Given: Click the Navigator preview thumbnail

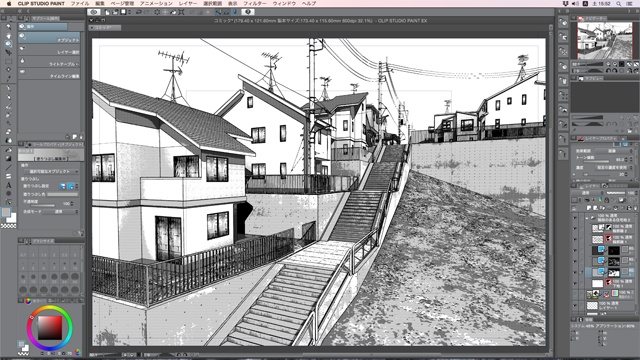Looking at the screenshot, I should 604,41.
